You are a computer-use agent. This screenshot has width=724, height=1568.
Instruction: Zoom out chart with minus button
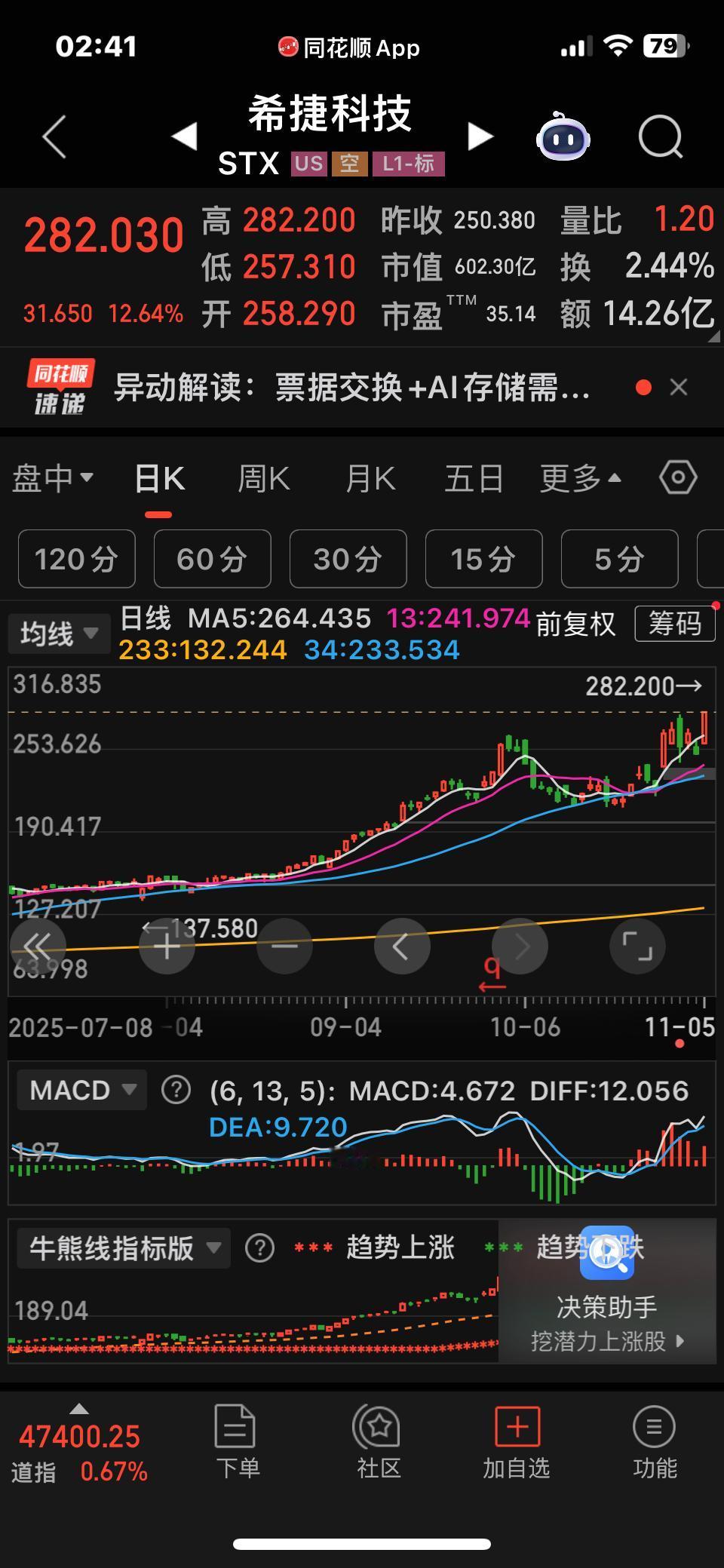click(x=284, y=946)
